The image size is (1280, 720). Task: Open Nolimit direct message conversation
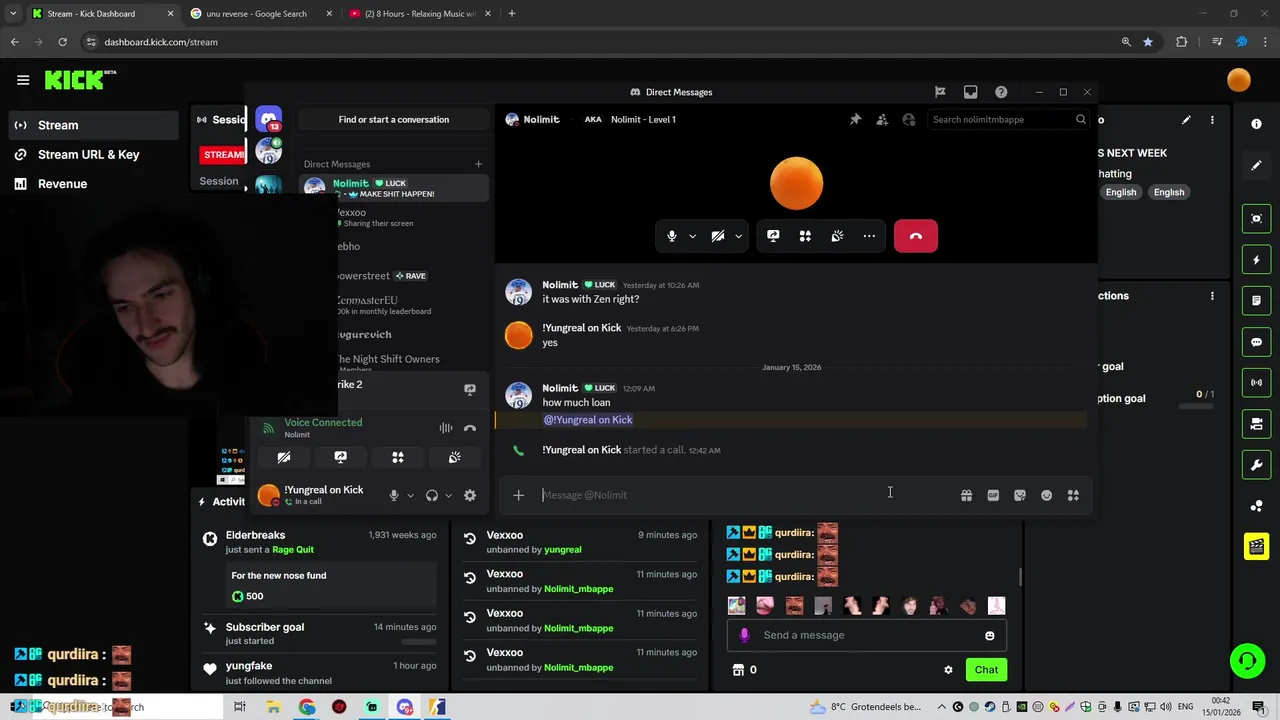(393, 188)
